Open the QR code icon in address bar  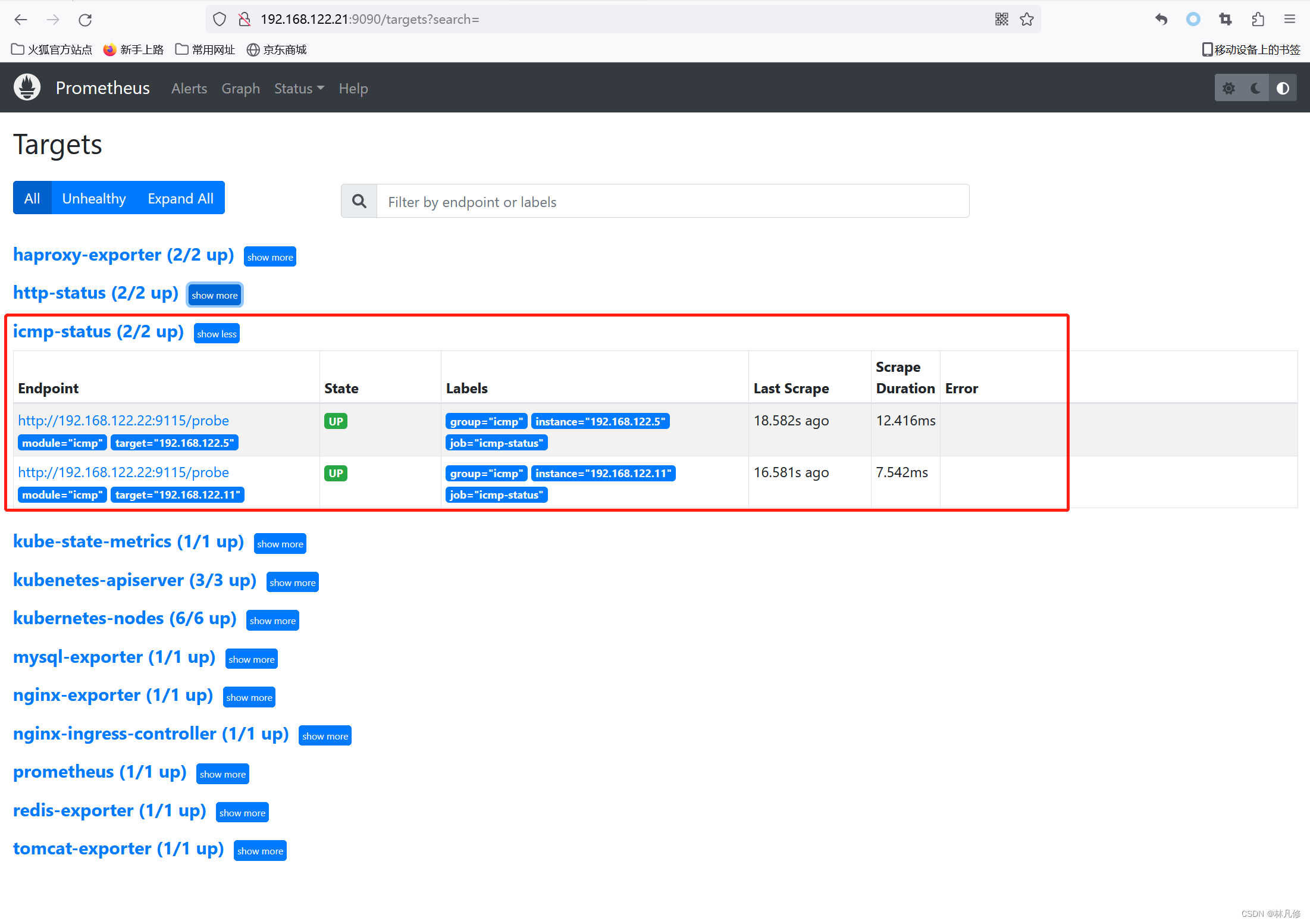pyautogui.click(x=1001, y=20)
